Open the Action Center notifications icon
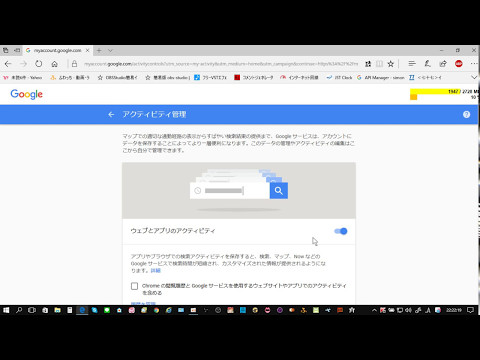The image size is (480, 360). (470, 310)
